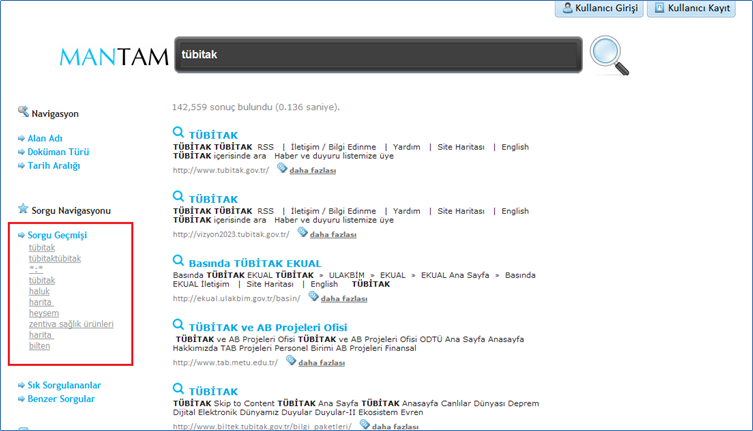Screen dimensions: 753x431
Task: Select *:* history query
Action: coord(36,269)
